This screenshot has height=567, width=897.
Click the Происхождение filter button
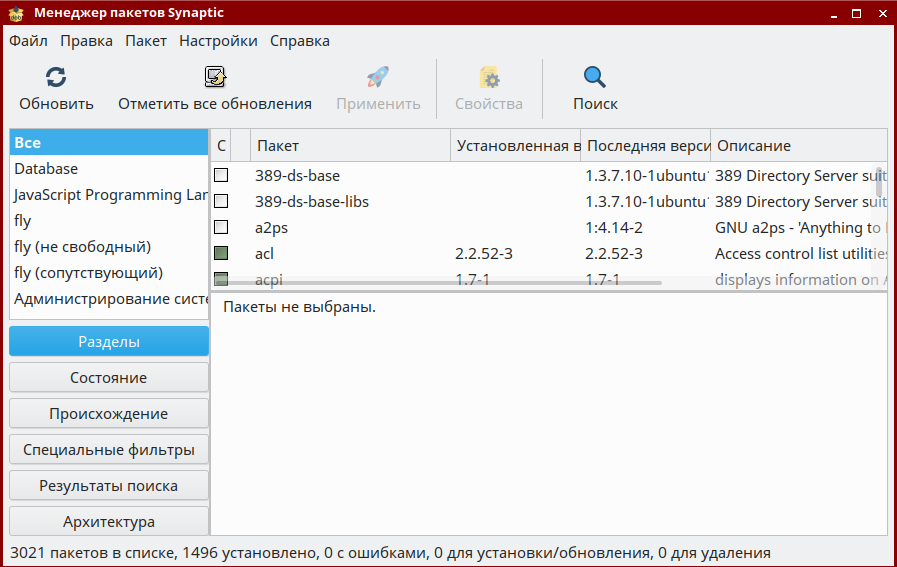tap(109, 414)
